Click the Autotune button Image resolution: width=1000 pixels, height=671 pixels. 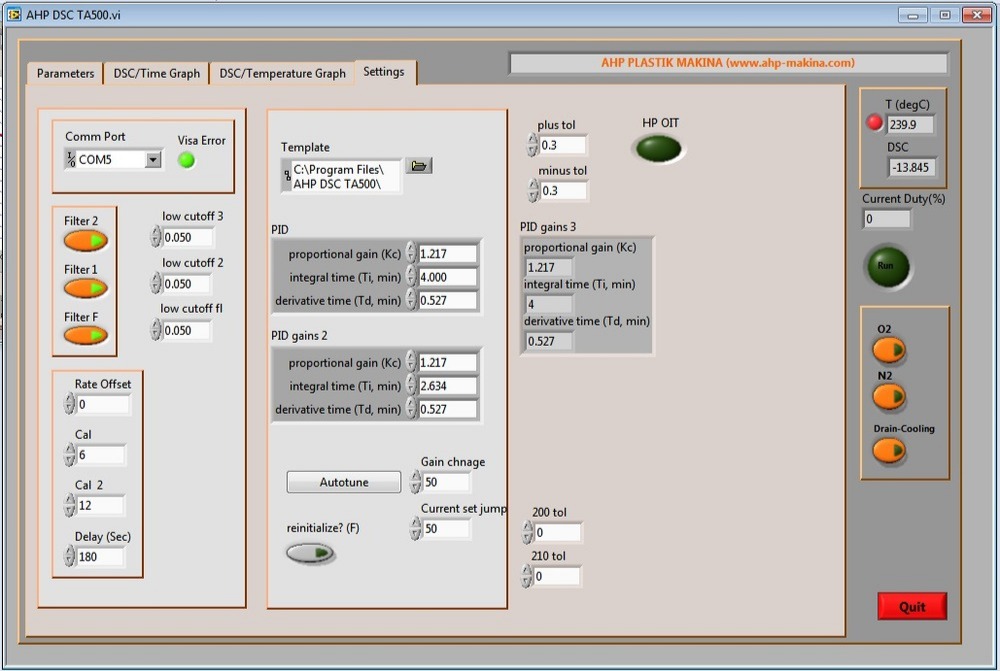344,482
